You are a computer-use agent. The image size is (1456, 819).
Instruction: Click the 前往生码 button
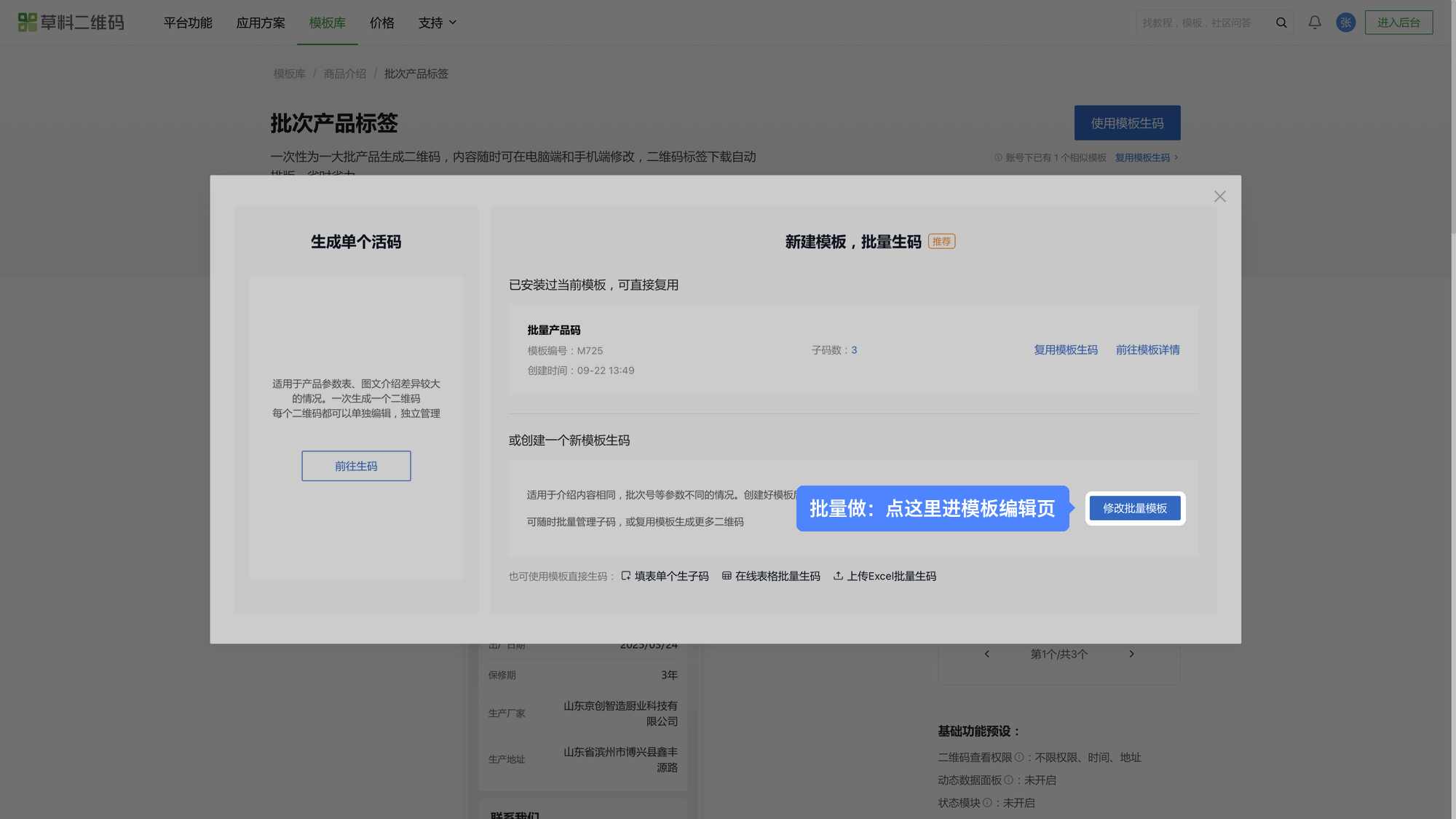(356, 466)
